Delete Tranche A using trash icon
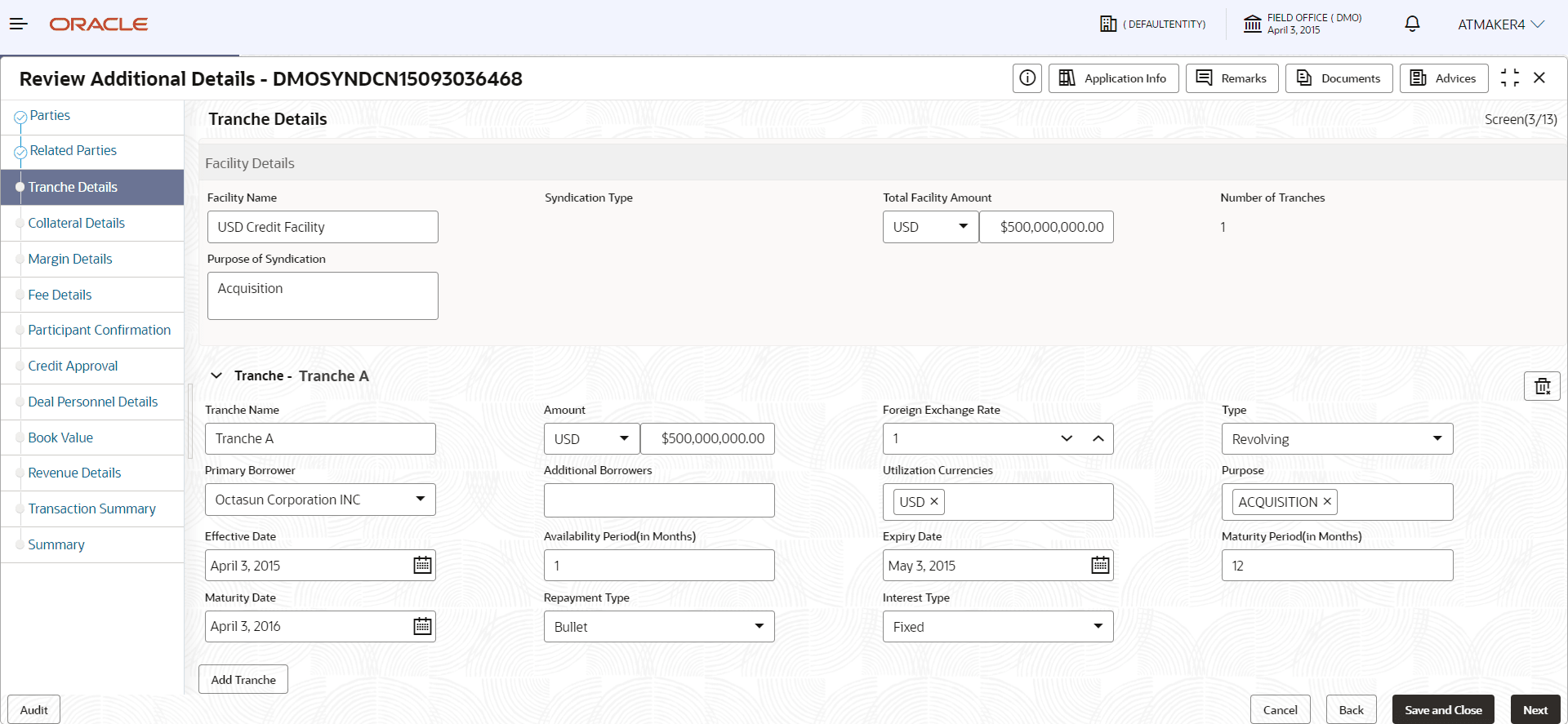The image size is (1568, 724). pyautogui.click(x=1542, y=387)
